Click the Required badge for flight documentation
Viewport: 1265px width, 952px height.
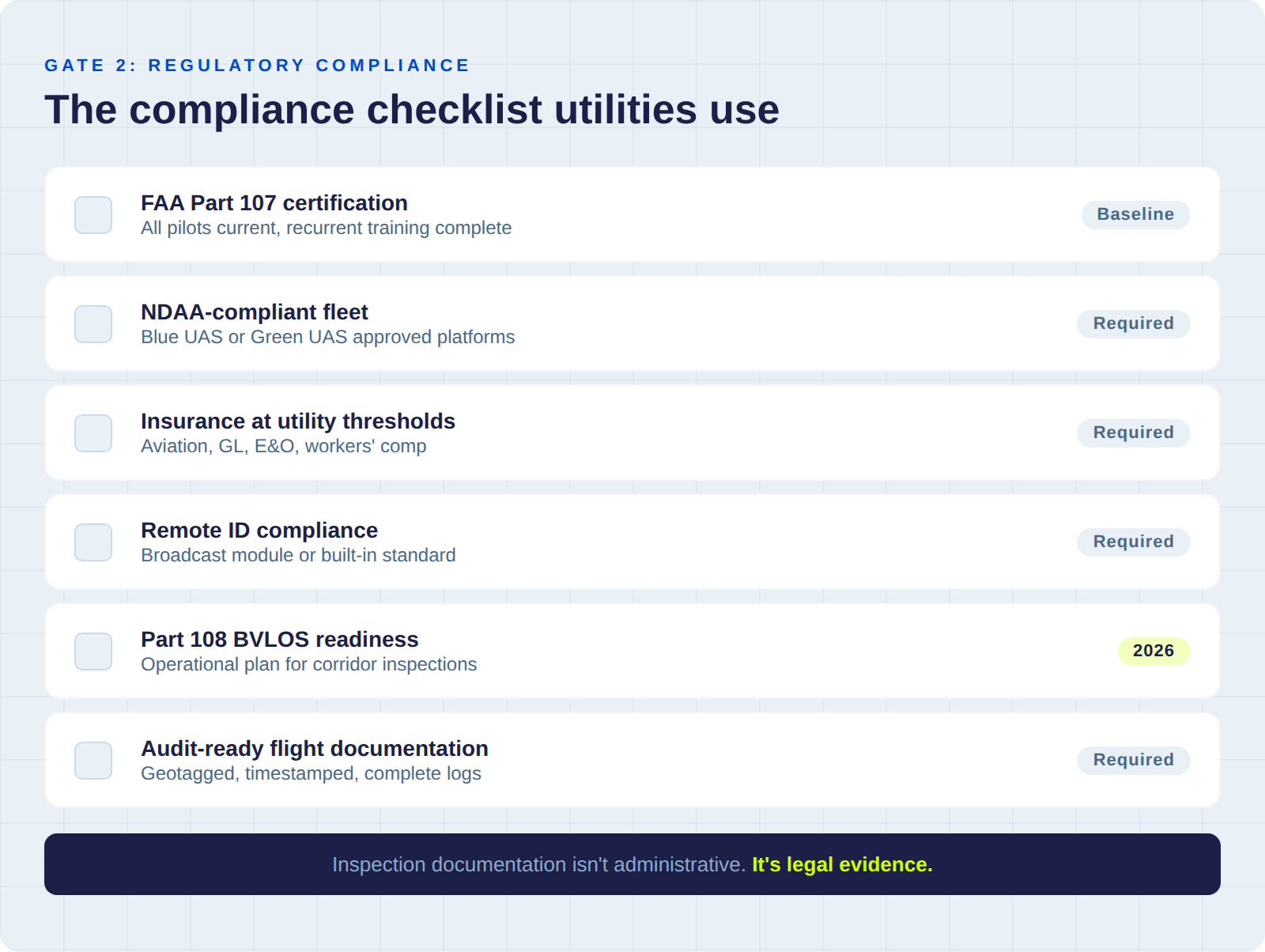point(1134,760)
